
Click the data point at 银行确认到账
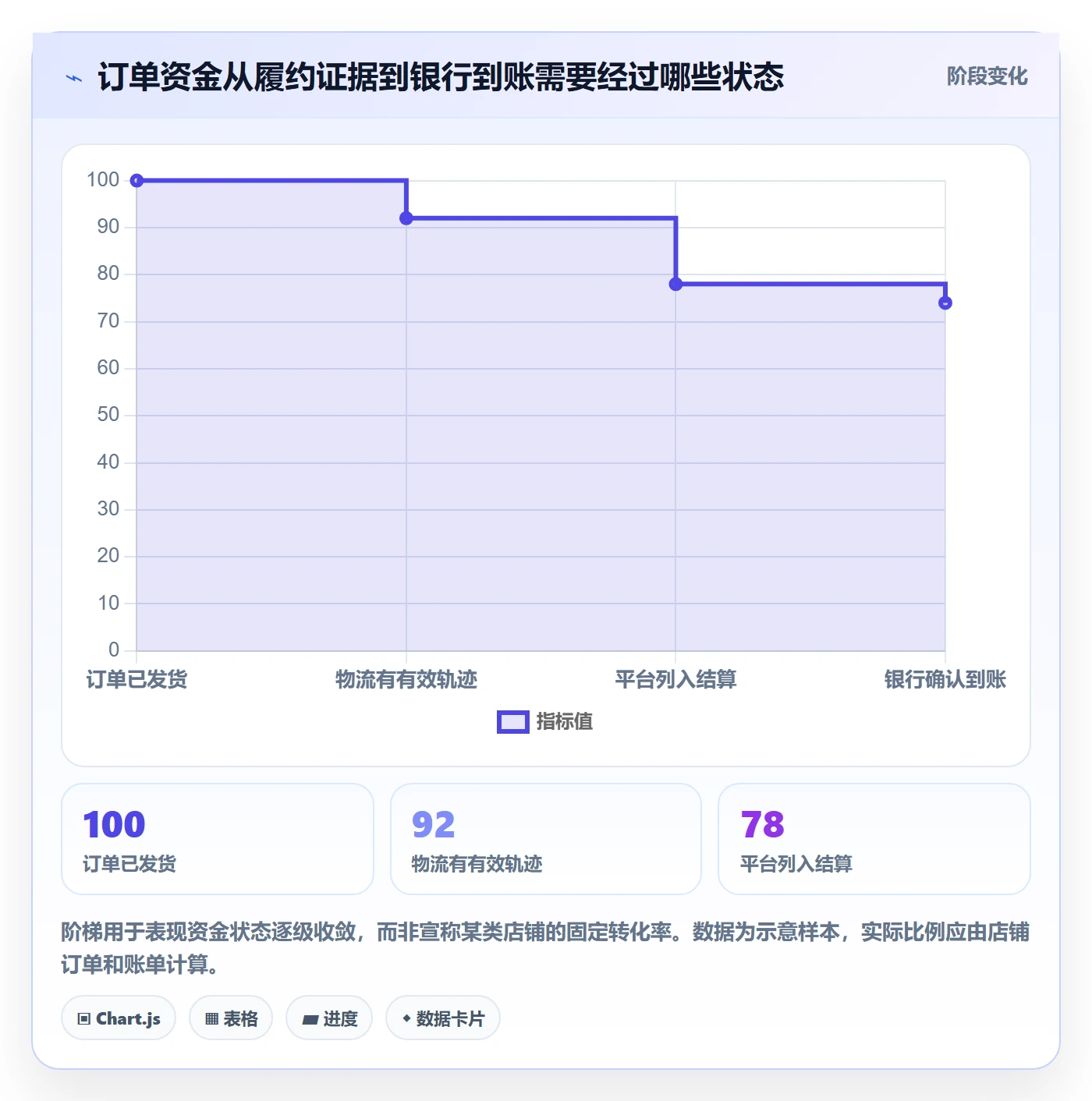click(945, 303)
